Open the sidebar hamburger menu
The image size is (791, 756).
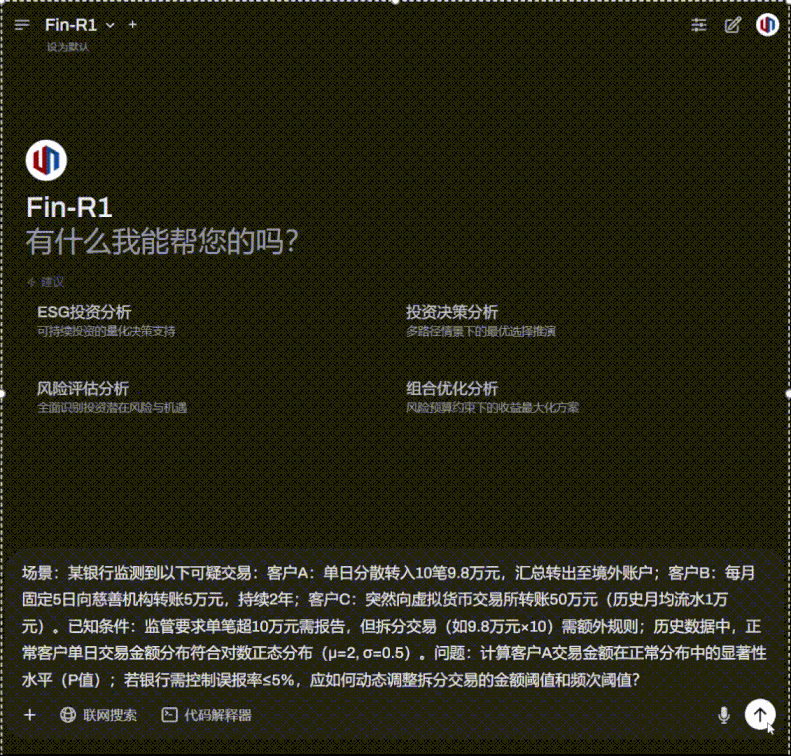tap(22, 25)
